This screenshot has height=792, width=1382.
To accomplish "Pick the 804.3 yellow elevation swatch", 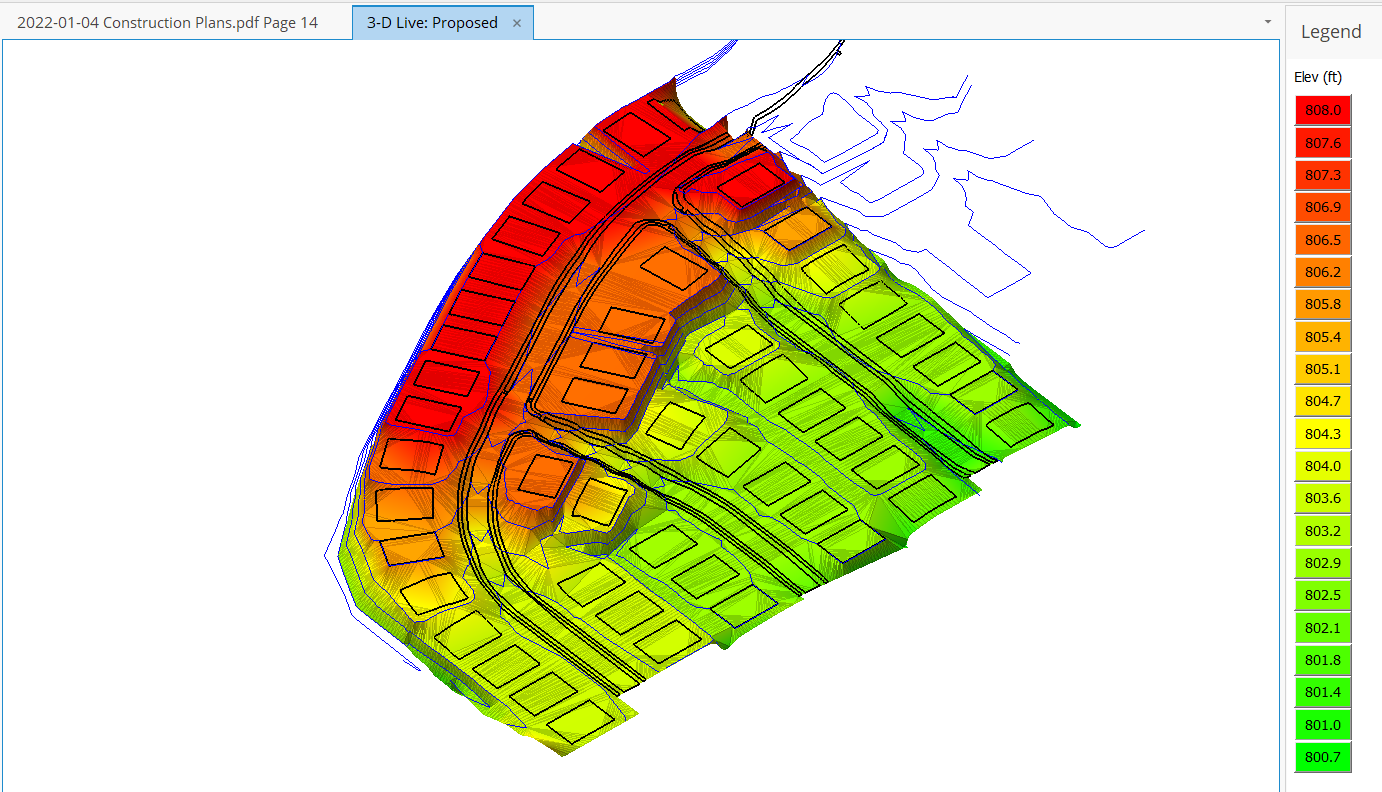I will coord(1322,434).
